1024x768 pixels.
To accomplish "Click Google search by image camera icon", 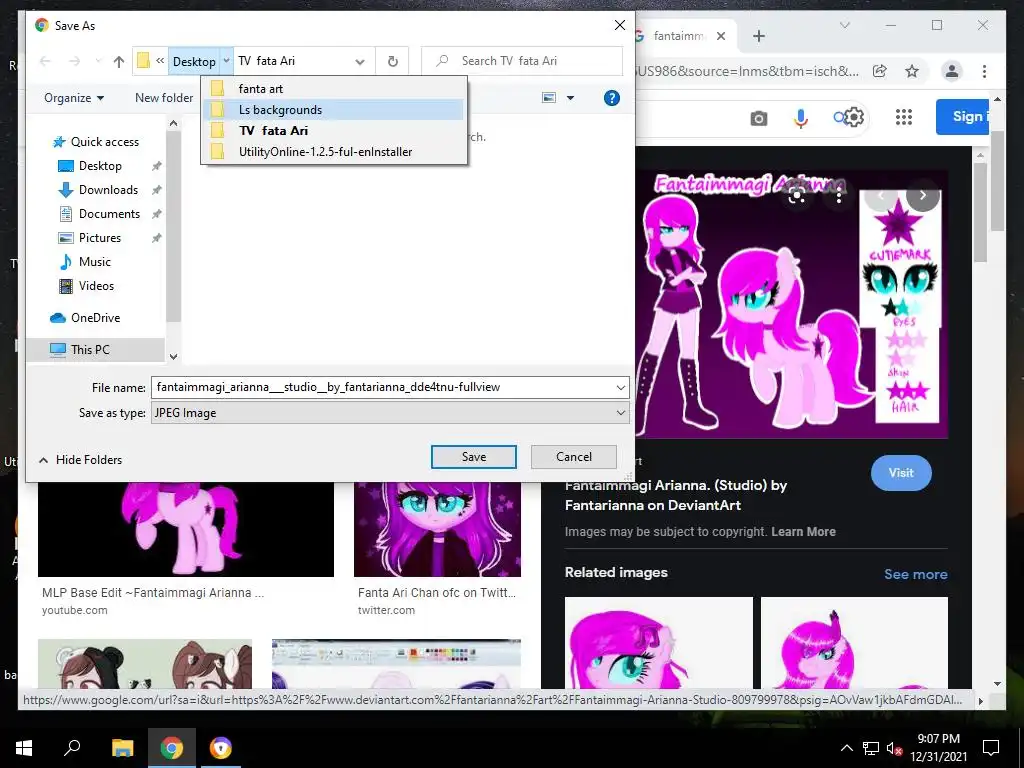I will pyautogui.click(x=758, y=118).
